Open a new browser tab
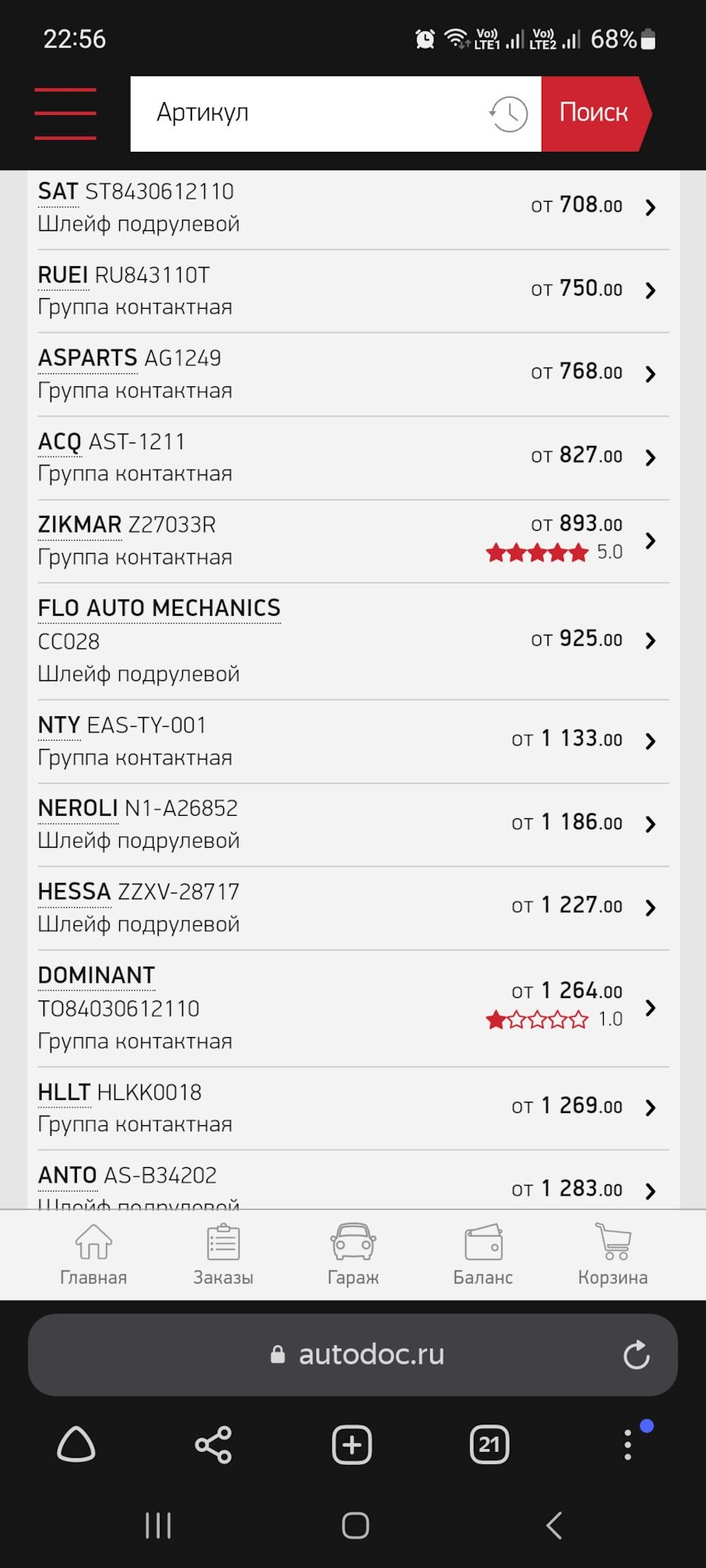 pos(352,1445)
